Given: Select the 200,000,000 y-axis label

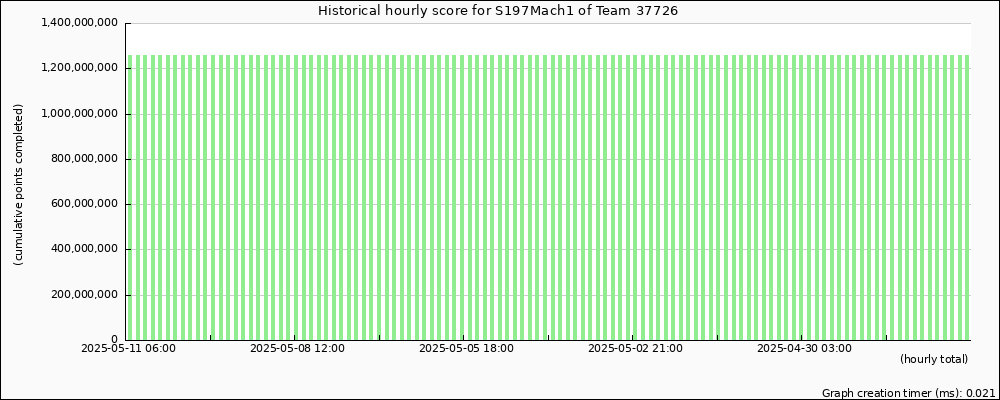Looking at the screenshot, I should click(x=85, y=295).
